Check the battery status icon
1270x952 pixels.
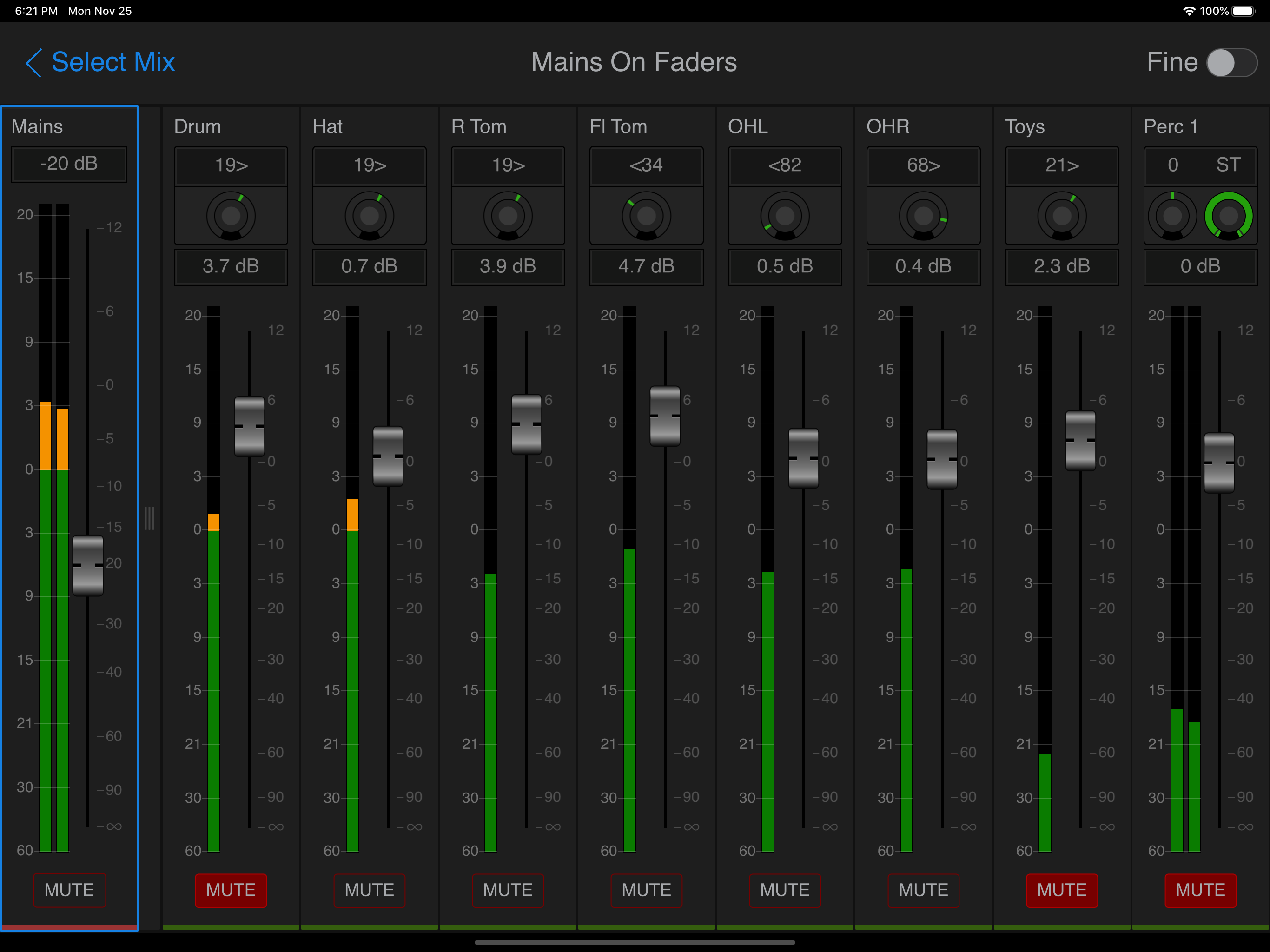tap(1244, 11)
